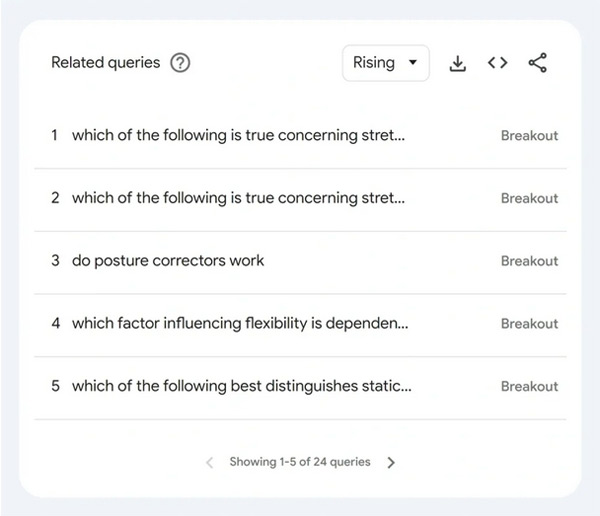This screenshot has height=516, width=600.
Task: Open first query about stretching
Action: point(238,135)
